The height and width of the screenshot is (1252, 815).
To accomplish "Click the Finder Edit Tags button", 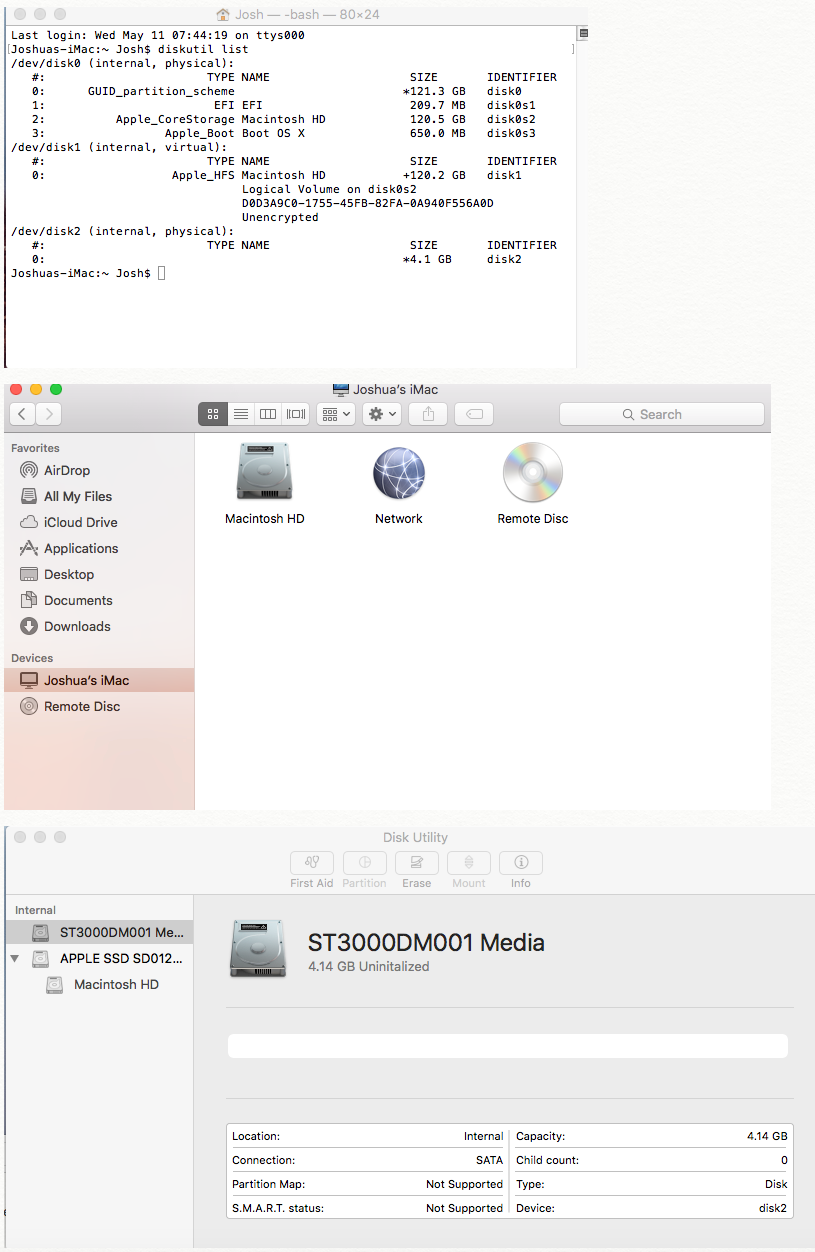I will coord(474,414).
